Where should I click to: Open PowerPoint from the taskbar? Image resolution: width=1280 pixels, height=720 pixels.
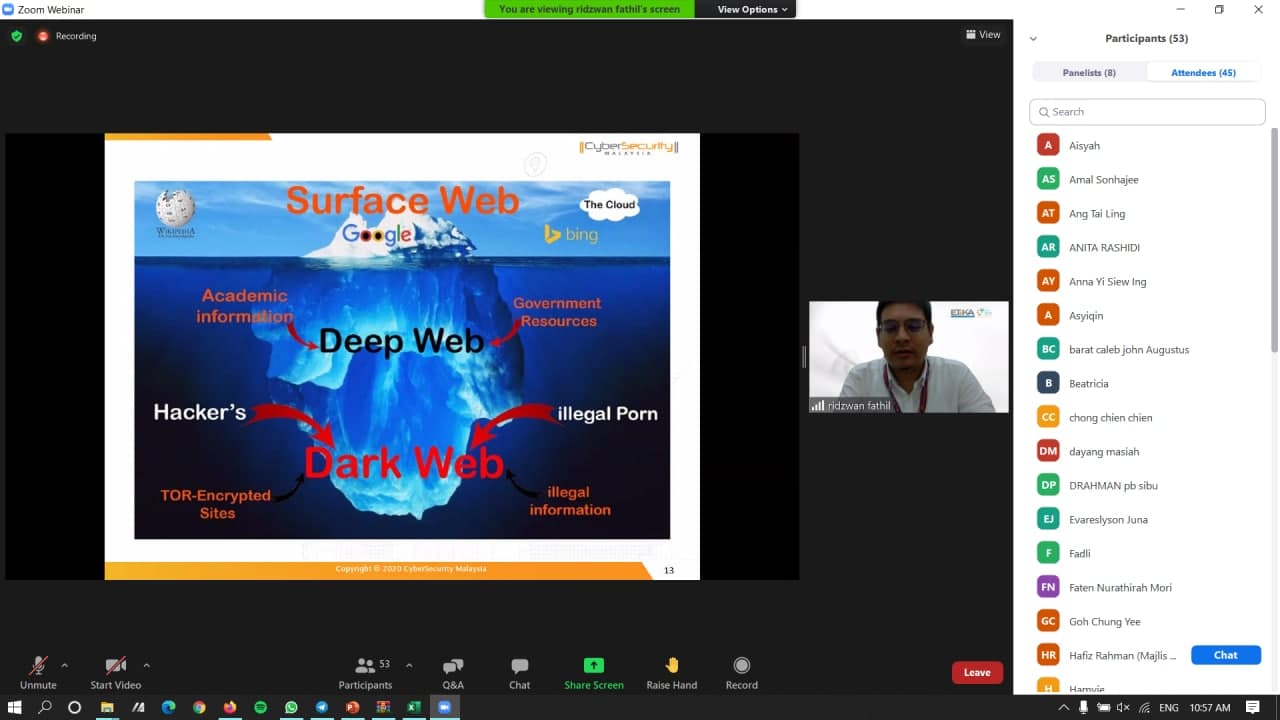click(x=352, y=707)
